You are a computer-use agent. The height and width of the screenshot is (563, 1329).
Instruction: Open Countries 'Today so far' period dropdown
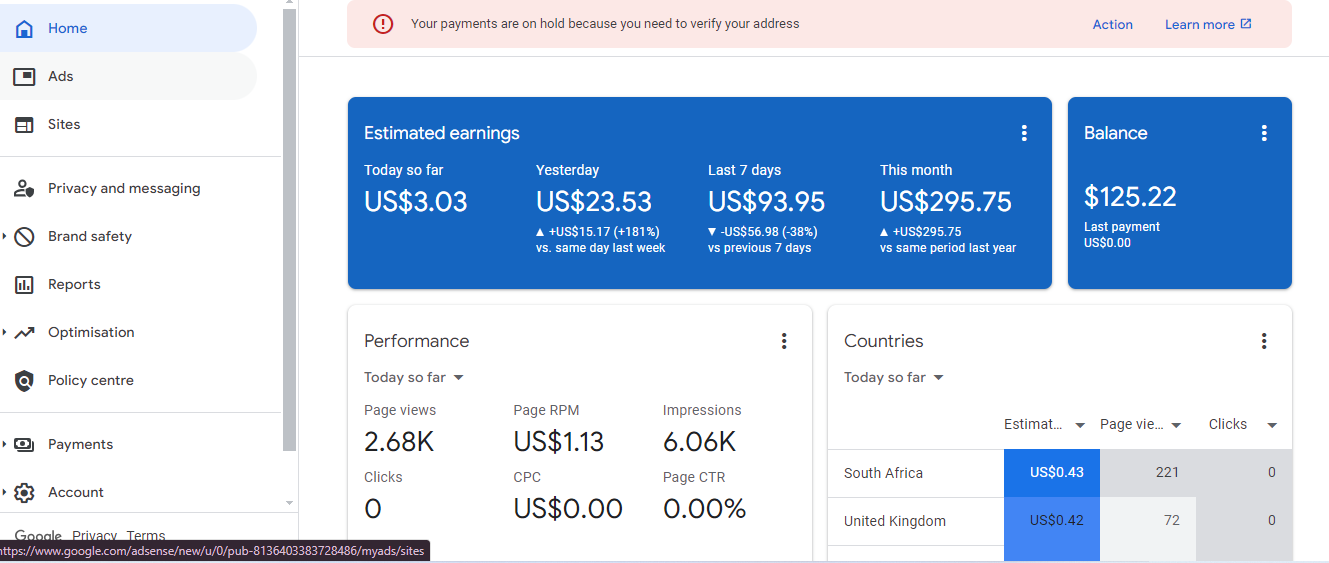click(x=894, y=377)
